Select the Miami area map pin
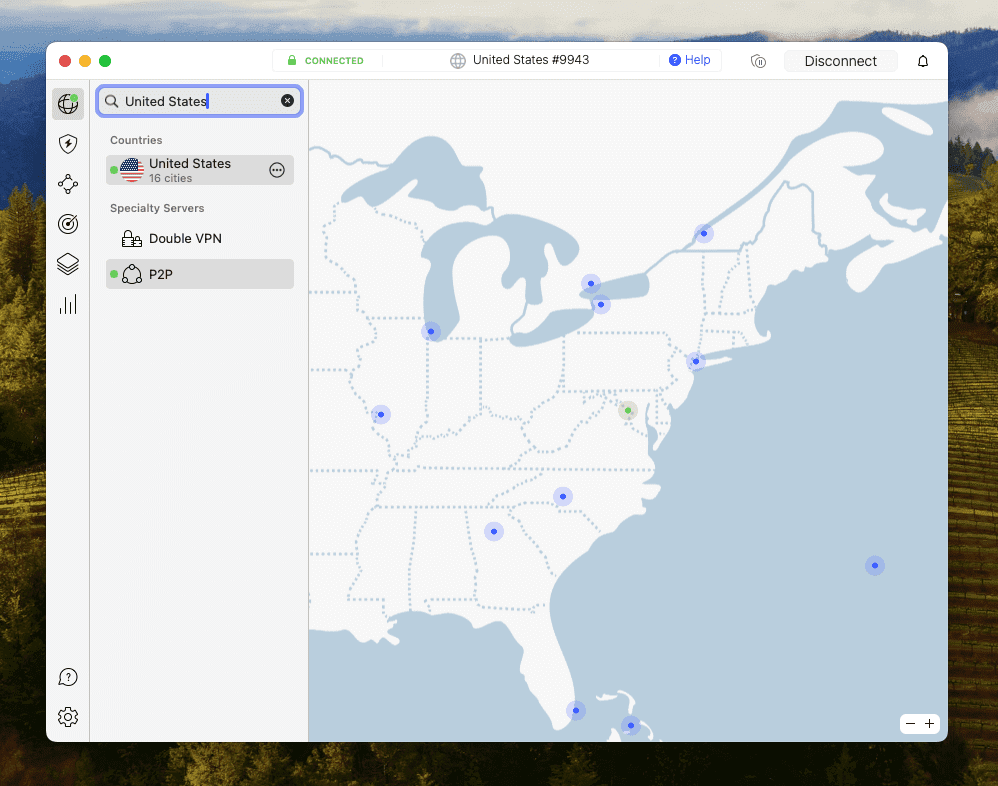This screenshot has width=998, height=786. click(576, 710)
